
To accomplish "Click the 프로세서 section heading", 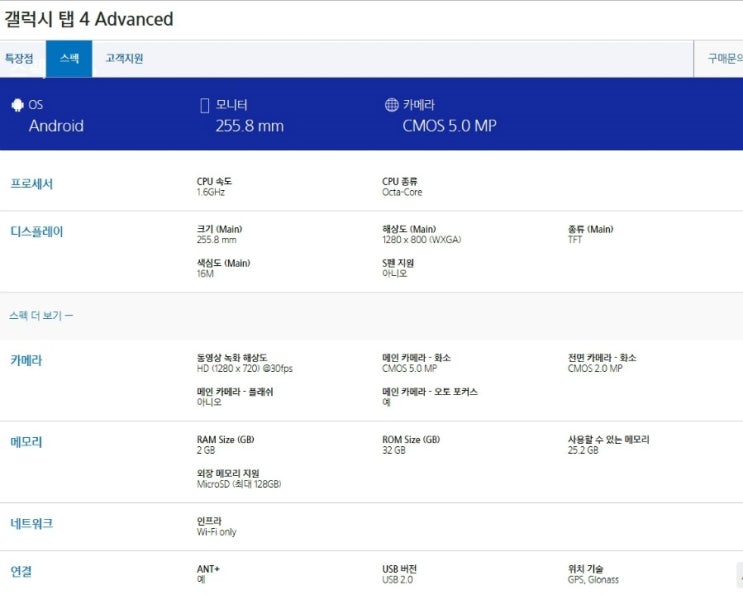I will [x=32, y=184].
